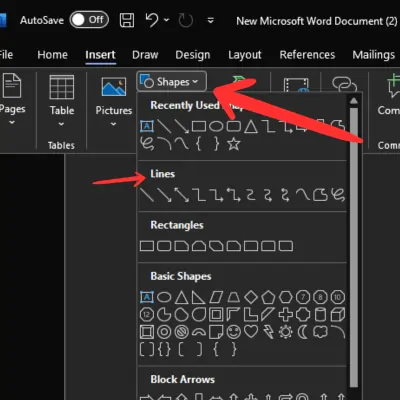Open Customize Quick Access Toolbar dropdown
Viewport: 400px width, 400px height.
(210, 21)
